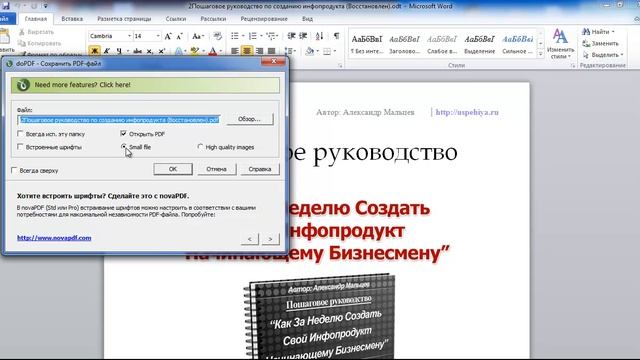Click the Line Spacing icon
The height and width of the screenshot is (360, 640).
(289, 51)
